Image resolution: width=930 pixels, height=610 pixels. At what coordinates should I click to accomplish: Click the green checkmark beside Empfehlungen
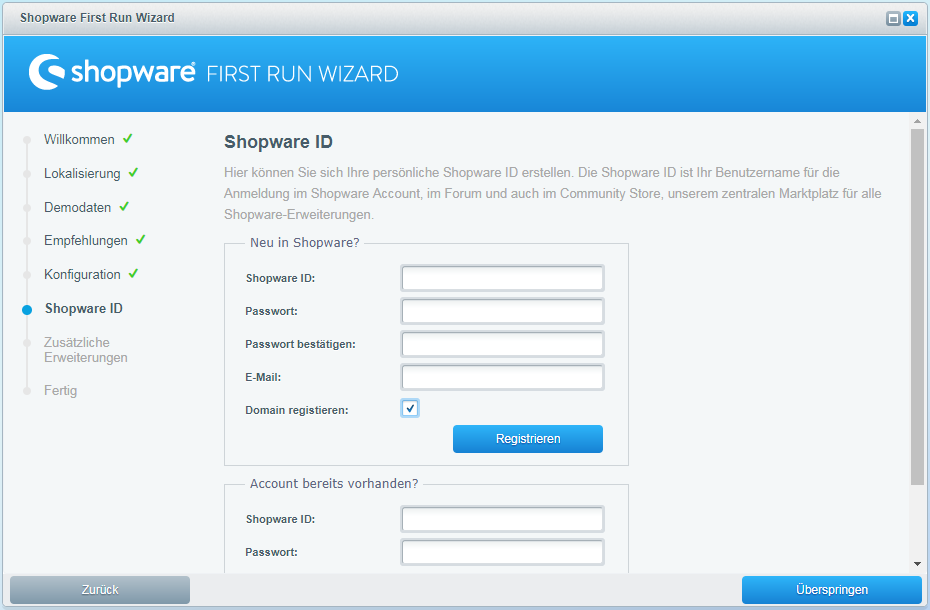[x=141, y=240]
